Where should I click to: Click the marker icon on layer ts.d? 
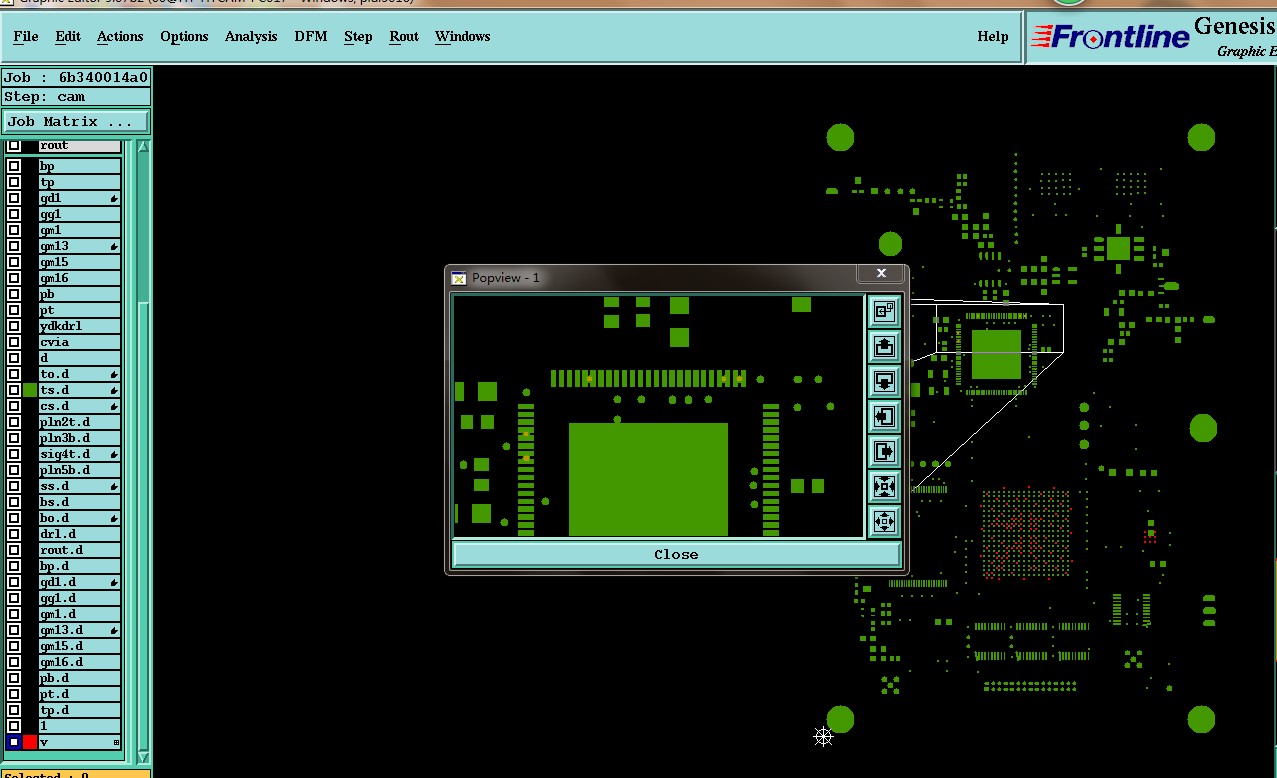pos(114,390)
